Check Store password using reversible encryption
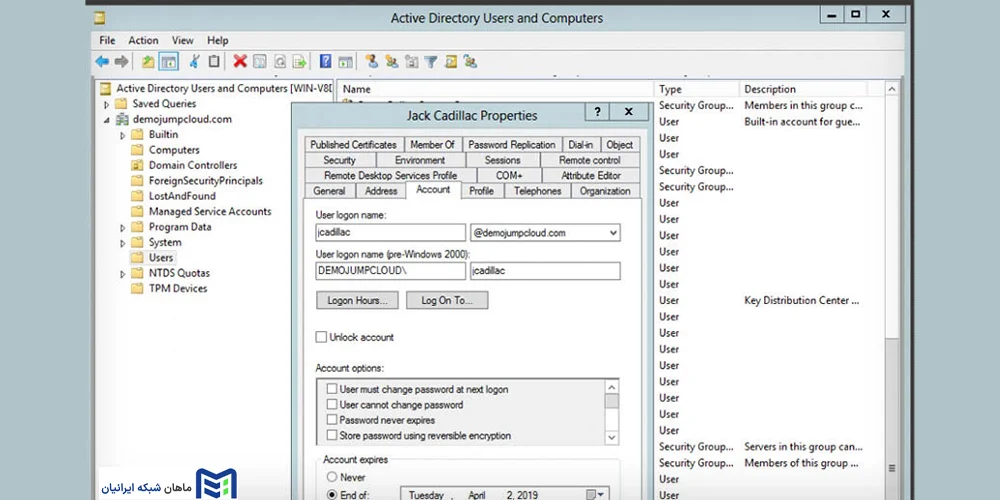This screenshot has width=1000, height=500. pyautogui.click(x=332, y=436)
